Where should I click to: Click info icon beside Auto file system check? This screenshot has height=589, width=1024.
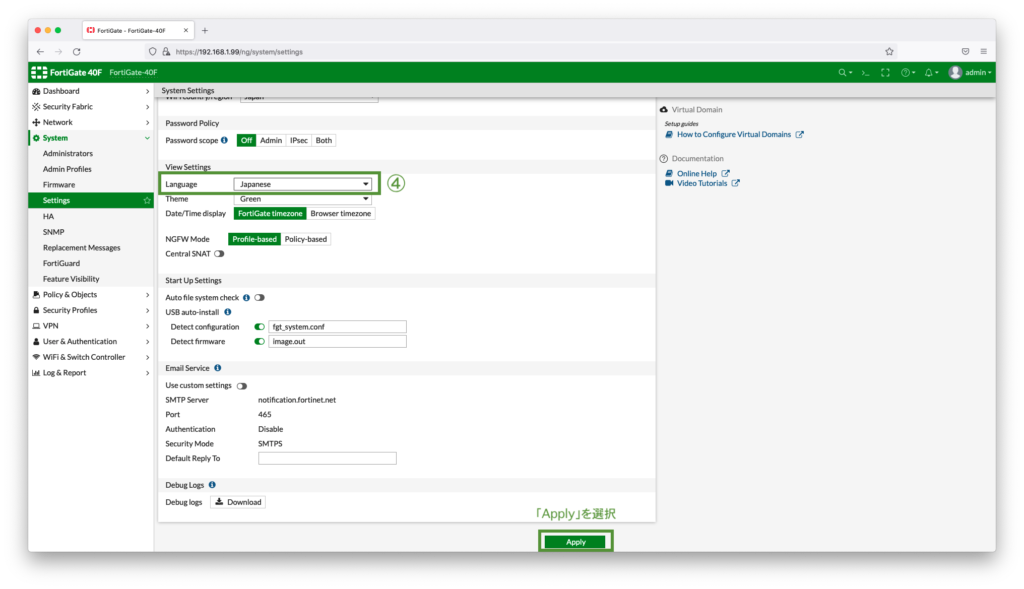246,298
